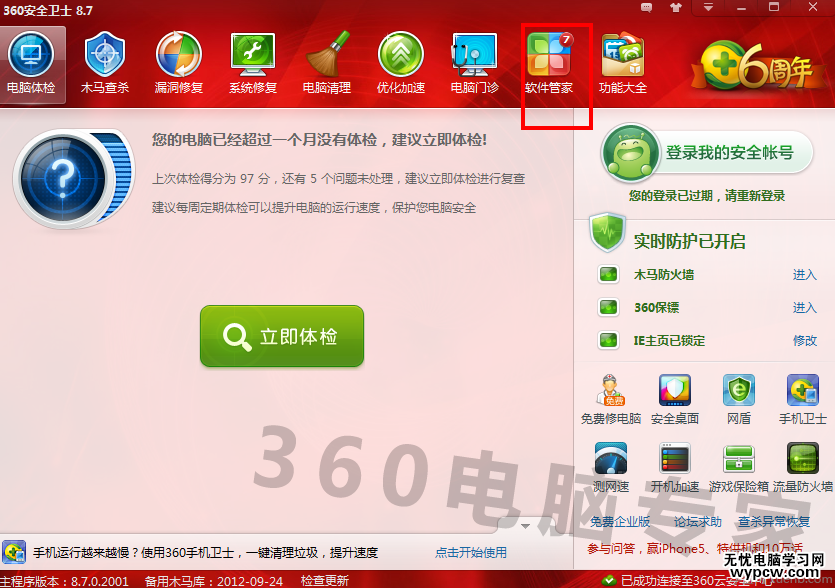Click the 立即体检 scan button
835x588 pixels.
pyautogui.click(x=282, y=336)
